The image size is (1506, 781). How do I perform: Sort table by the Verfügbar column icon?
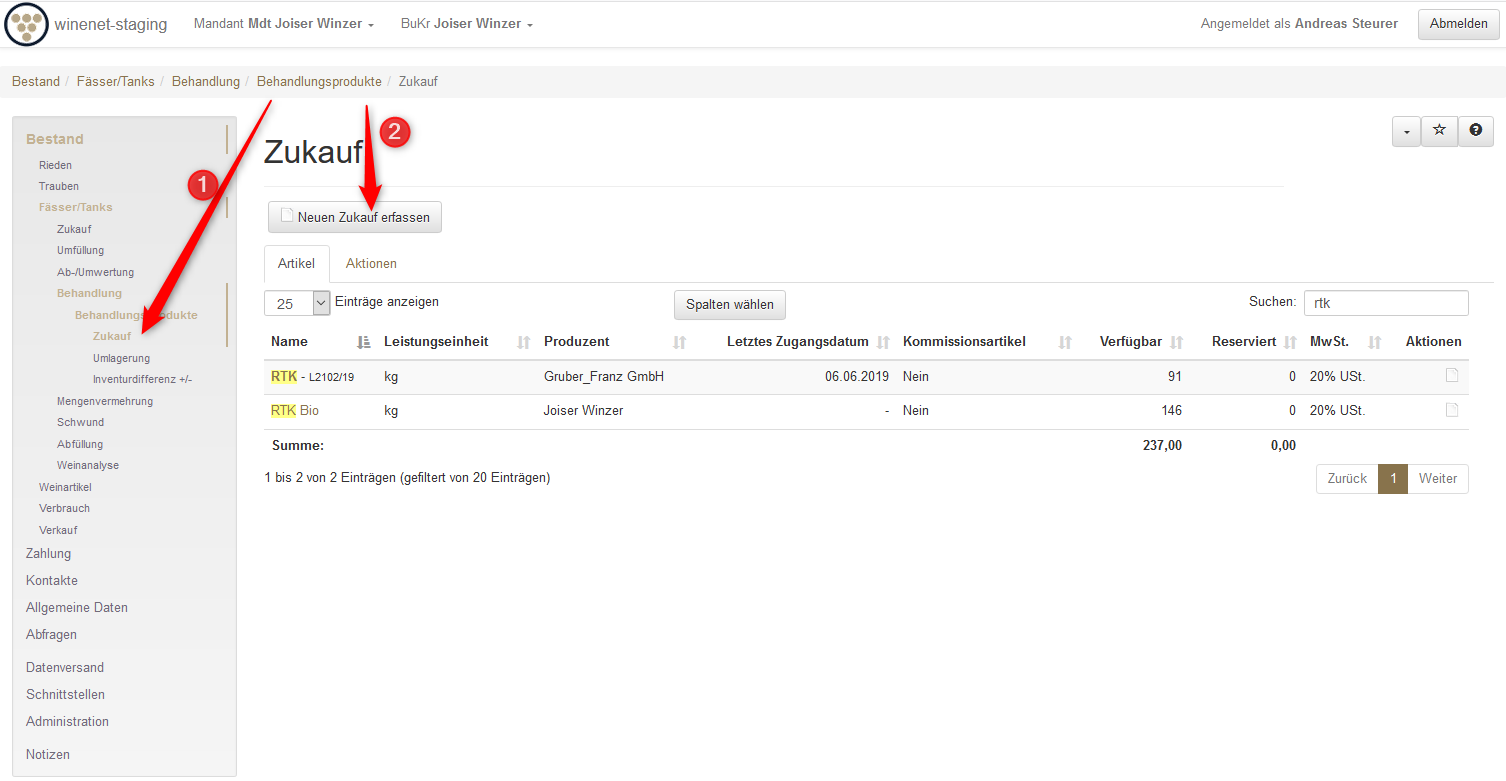(1177, 342)
